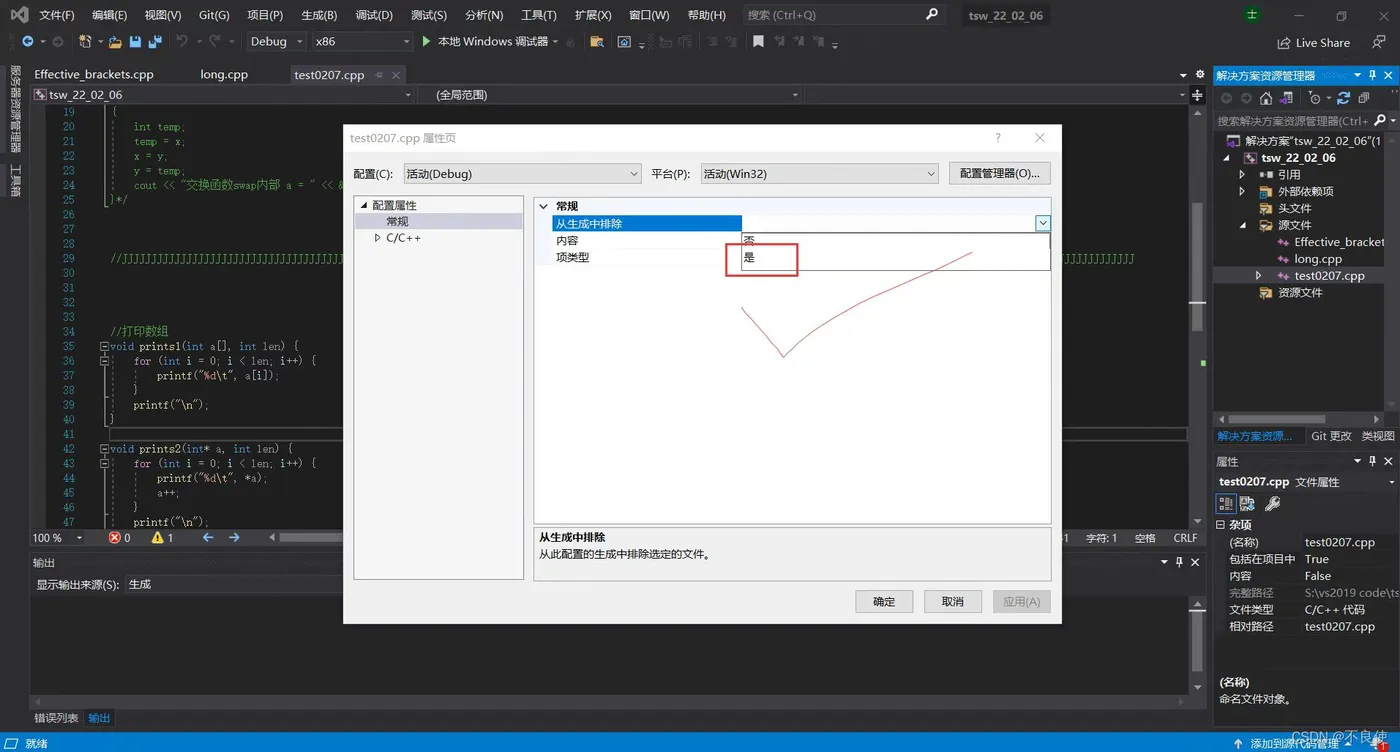Click the 确定 button
This screenshot has width=1400, height=752.
point(884,601)
